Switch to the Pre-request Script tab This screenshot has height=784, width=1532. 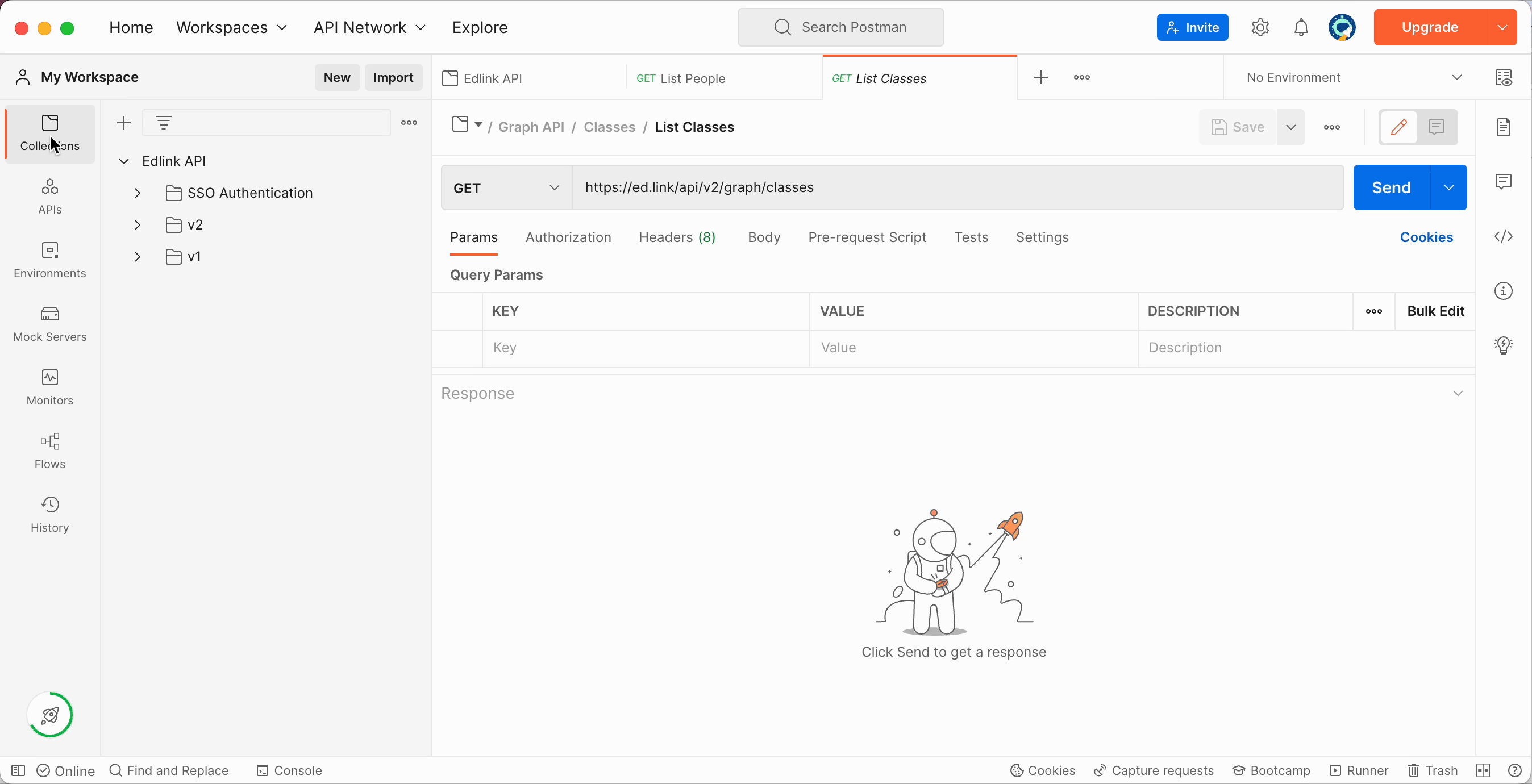pyautogui.click(x=867, y=237)
